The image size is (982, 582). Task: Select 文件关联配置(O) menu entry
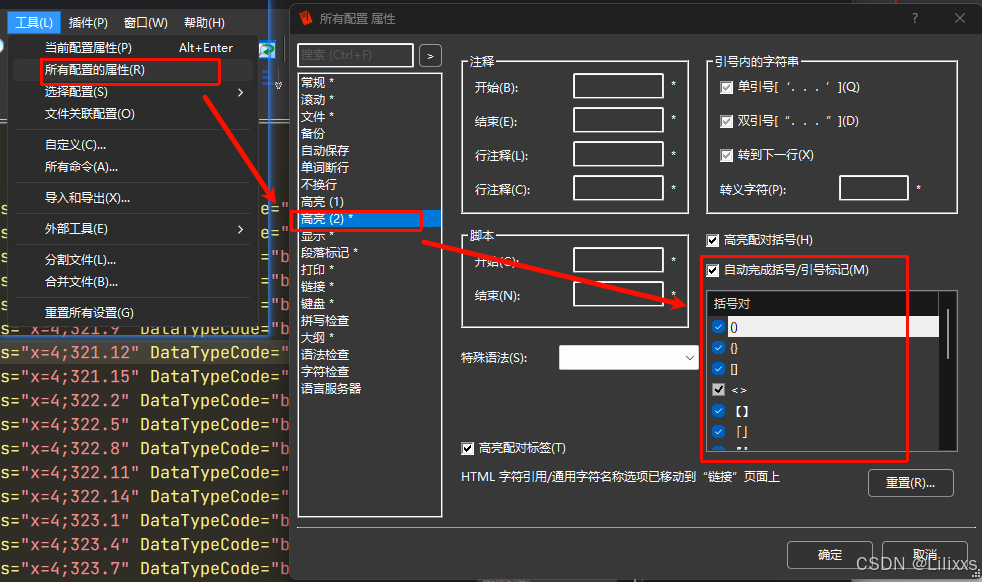tap(133, 114)
